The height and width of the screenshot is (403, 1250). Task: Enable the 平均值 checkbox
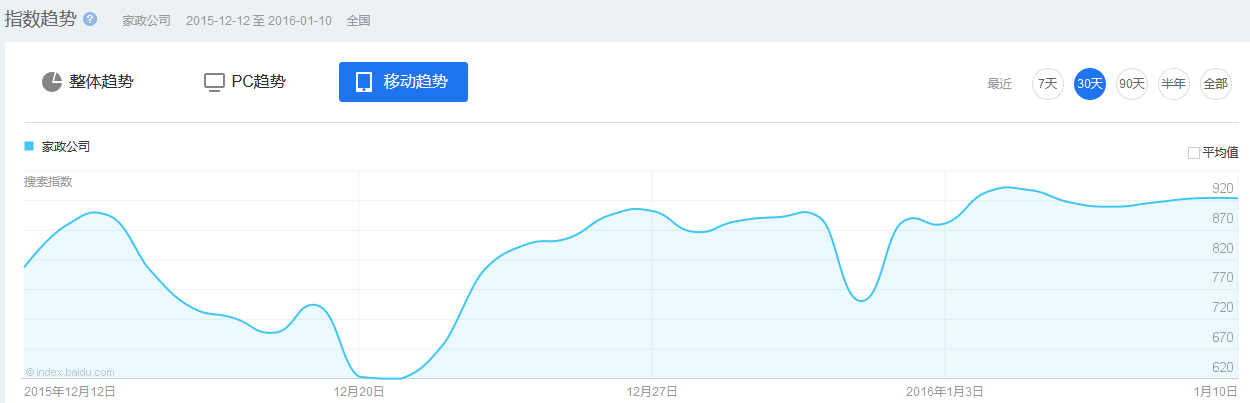coord(1193,153)
